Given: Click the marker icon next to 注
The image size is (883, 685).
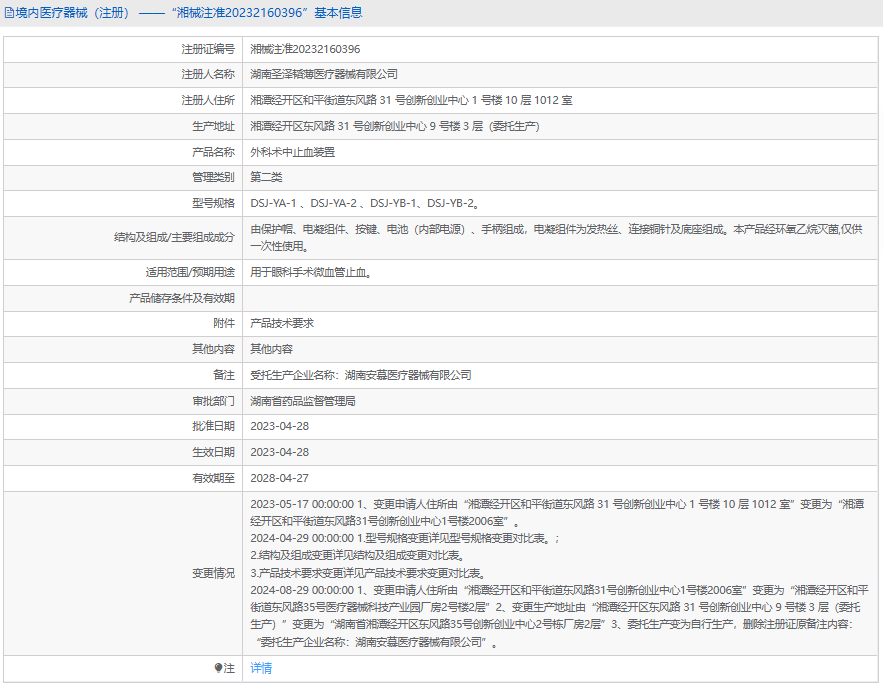Looking at the screenshot, I should (x=218, y=668).
